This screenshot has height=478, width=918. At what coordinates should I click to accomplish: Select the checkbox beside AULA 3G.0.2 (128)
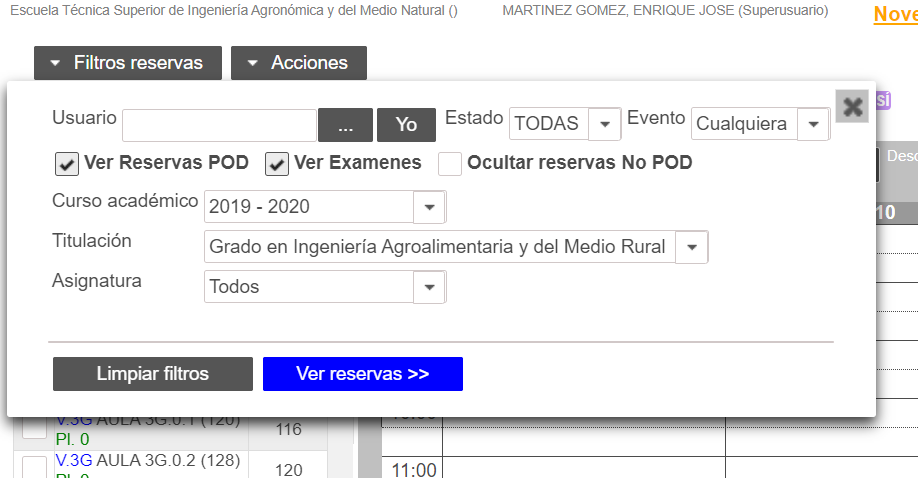35,467
